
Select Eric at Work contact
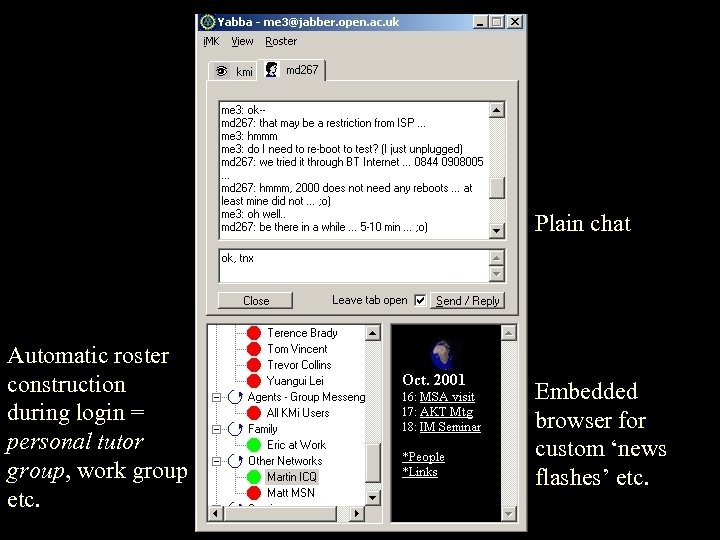pyautogui.click(x=296, y=444)
